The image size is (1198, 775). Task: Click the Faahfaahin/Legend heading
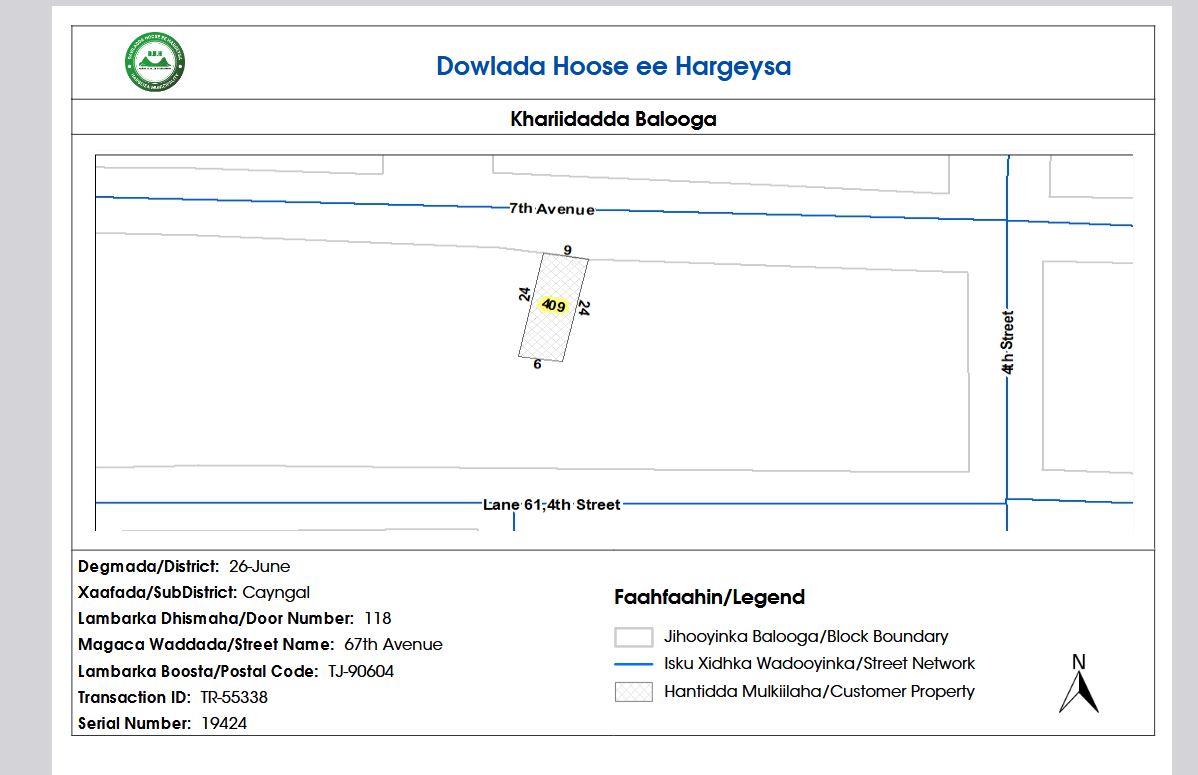[709, 597]
